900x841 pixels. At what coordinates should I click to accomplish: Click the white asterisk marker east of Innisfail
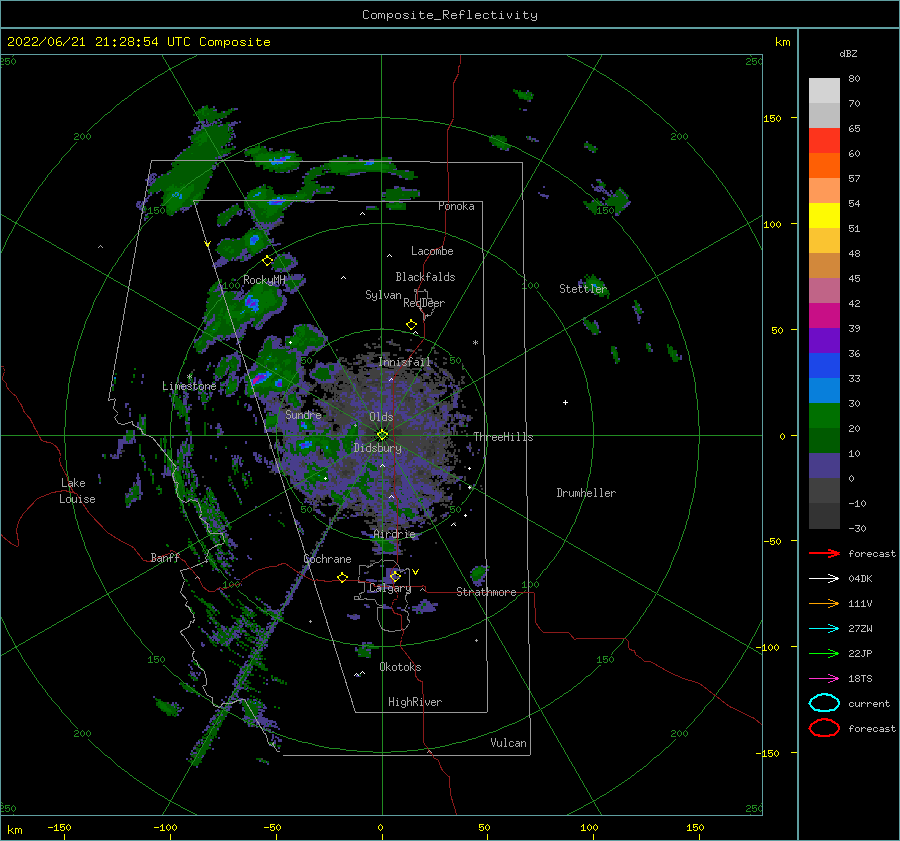click(475, 343)
